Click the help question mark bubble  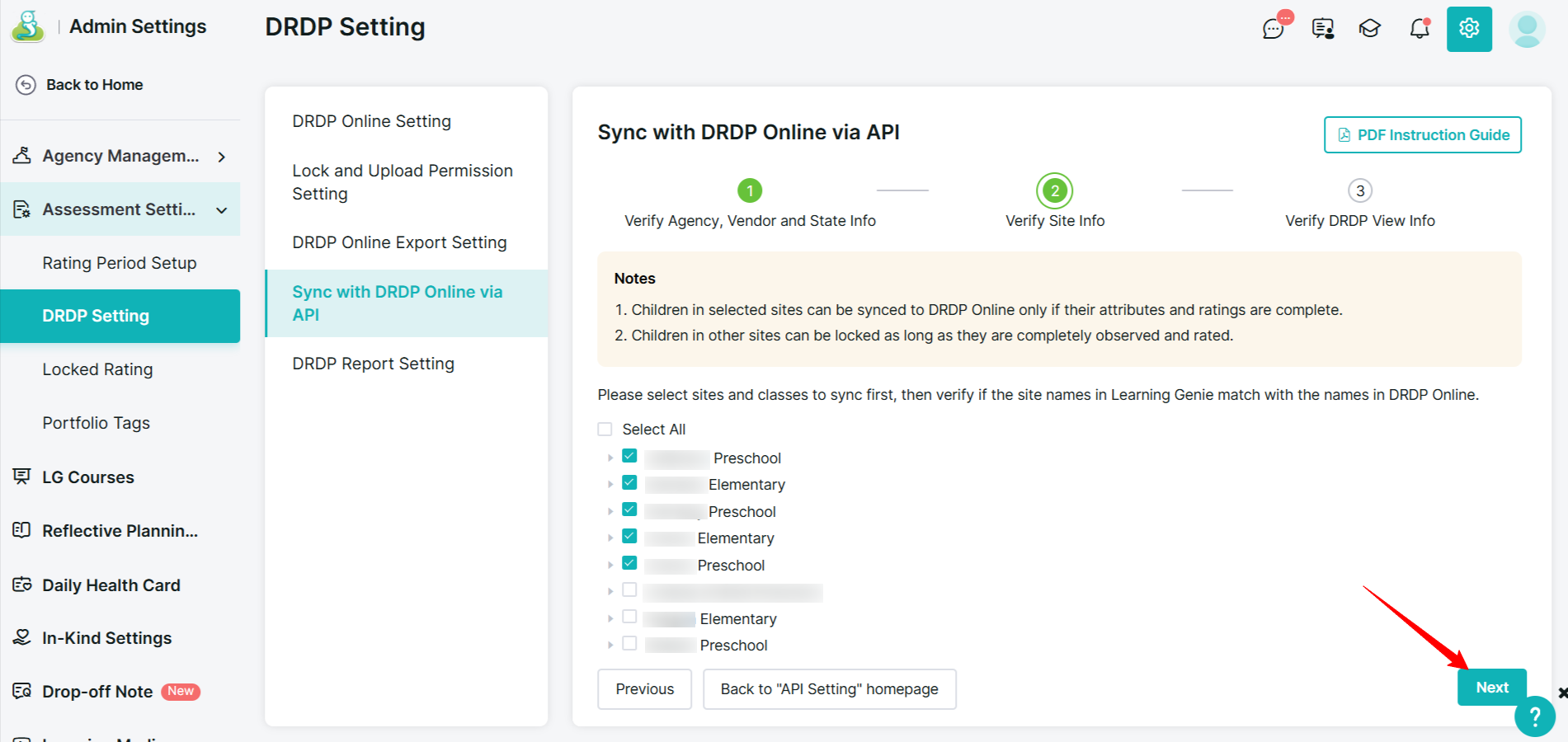tap(1534, 717)
